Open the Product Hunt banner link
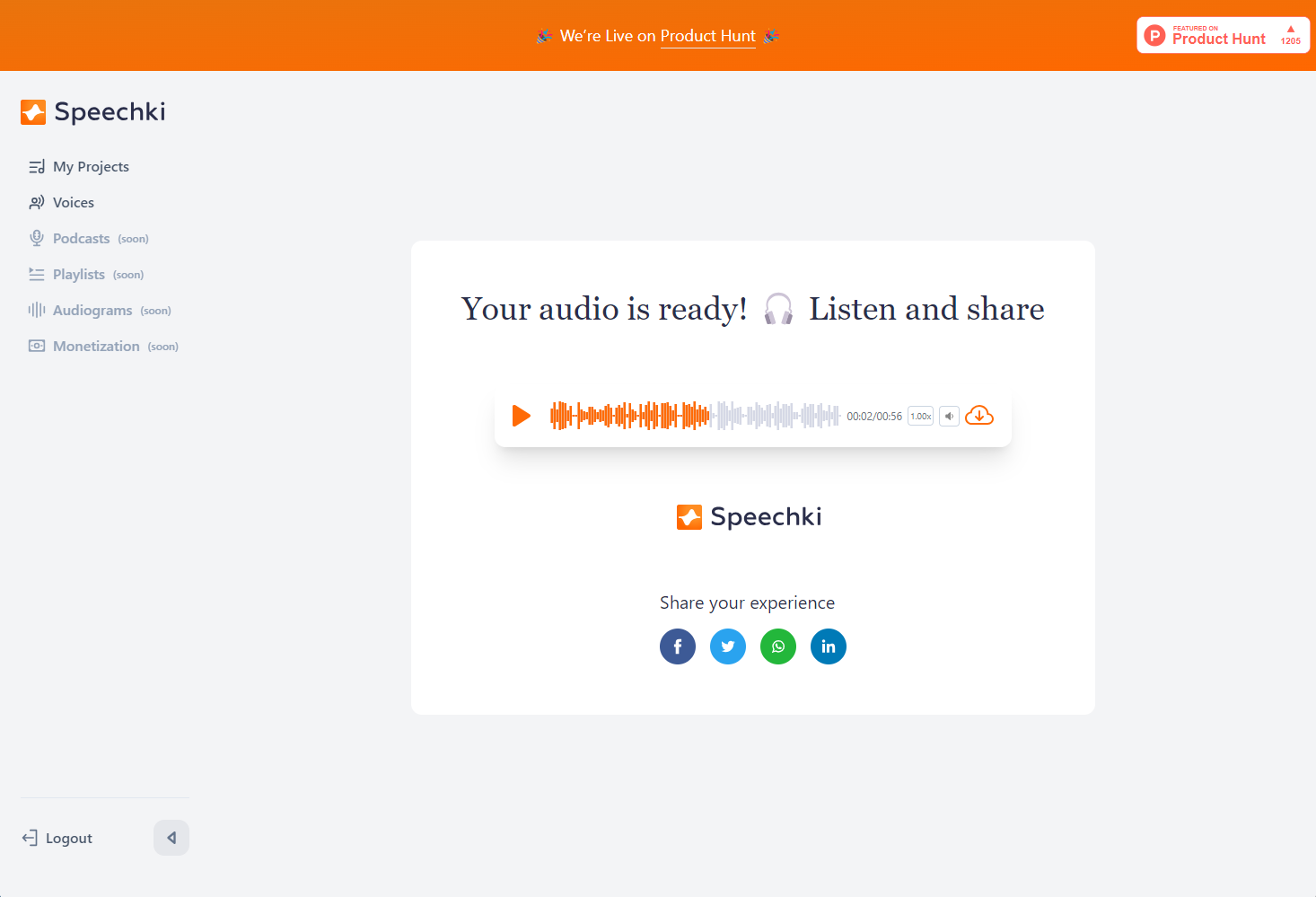1316x897 pixels. click(x=708, y=36)
